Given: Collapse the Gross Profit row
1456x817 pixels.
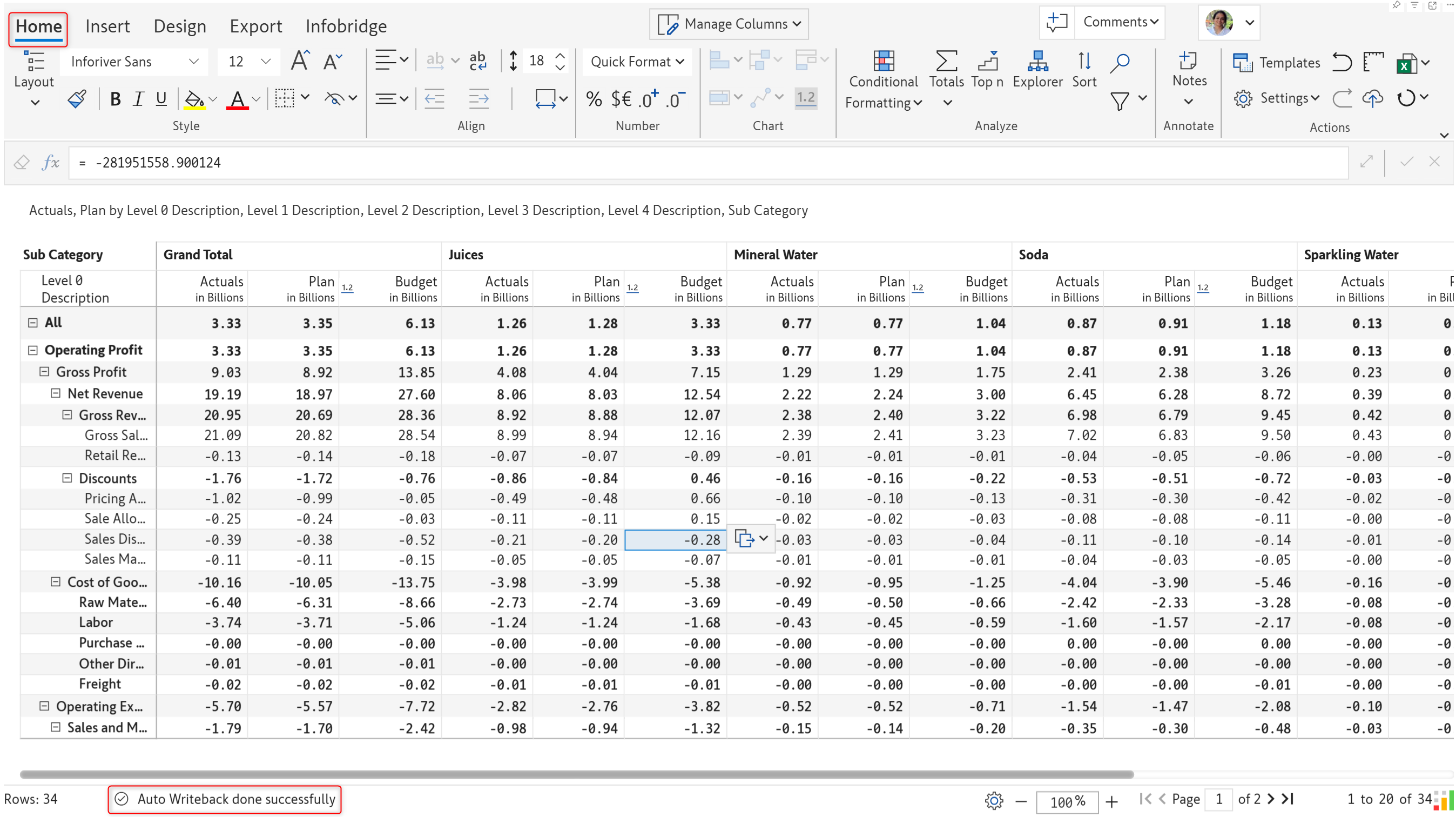Looking at the screenshot, I should point(44,372).
